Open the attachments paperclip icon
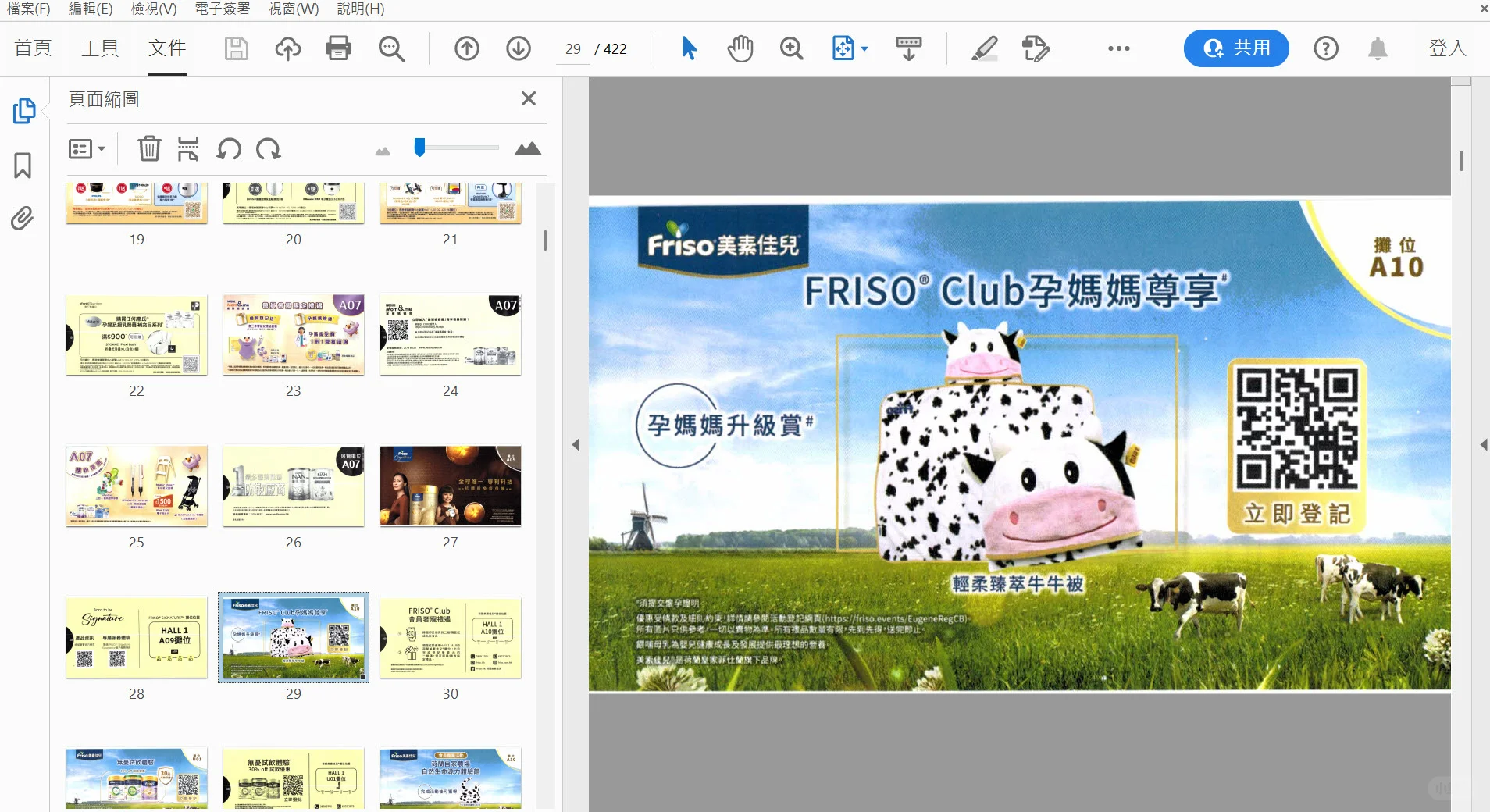The image size is (1490, 812). point(23,219)
